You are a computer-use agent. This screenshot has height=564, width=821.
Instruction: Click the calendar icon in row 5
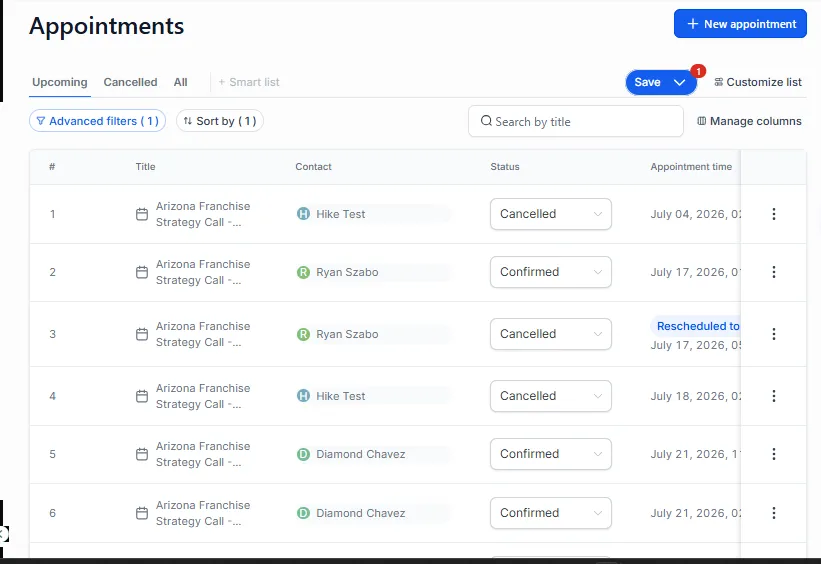142,454
